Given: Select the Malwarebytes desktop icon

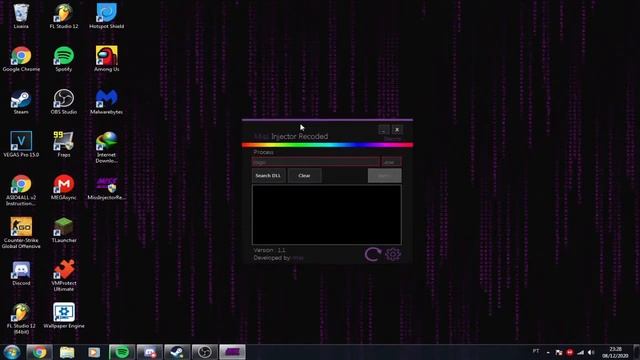Looking at the screenshot, I should (x=107, y=102).
